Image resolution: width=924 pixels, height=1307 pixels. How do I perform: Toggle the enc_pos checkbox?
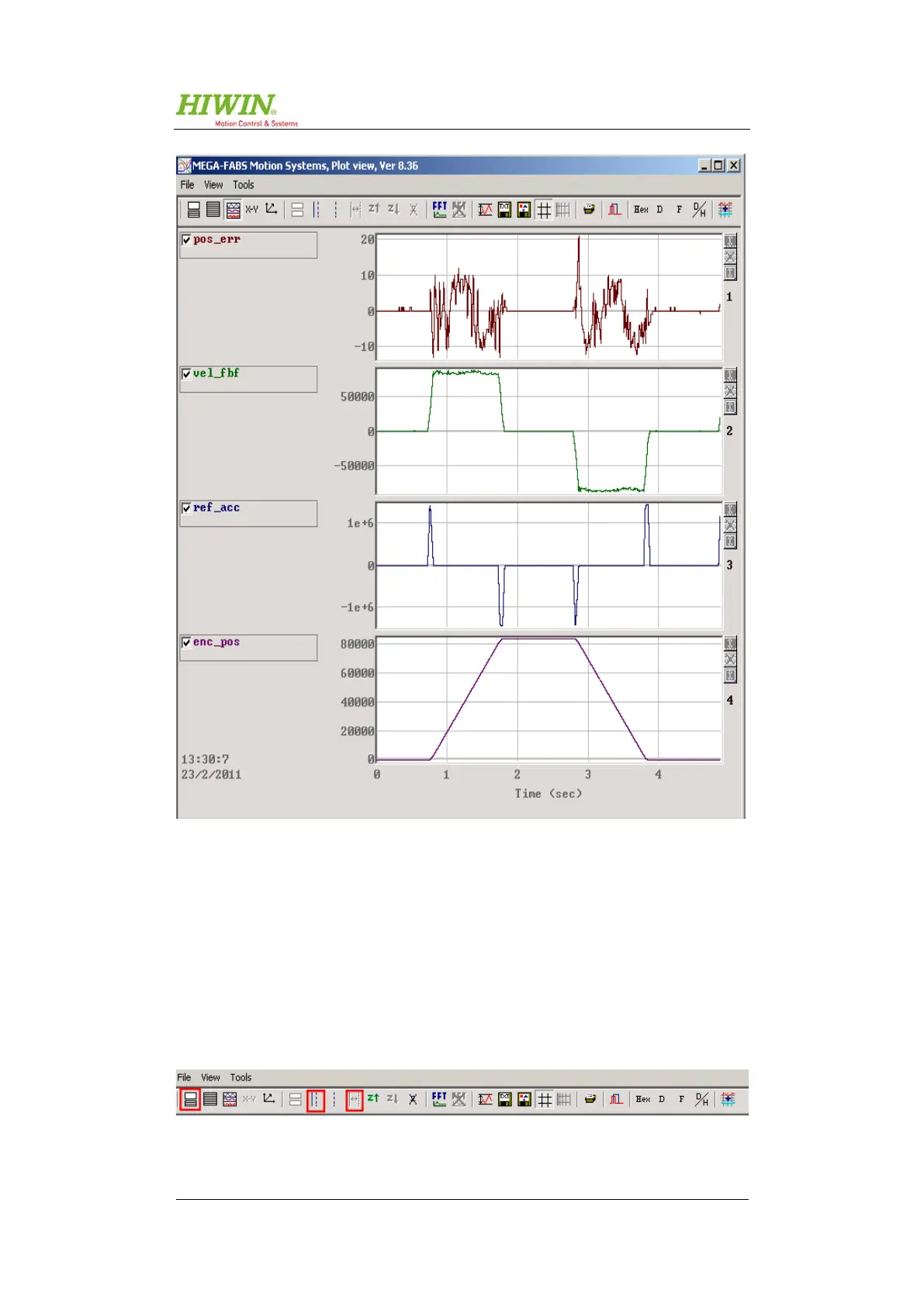[x=186, y=643]
